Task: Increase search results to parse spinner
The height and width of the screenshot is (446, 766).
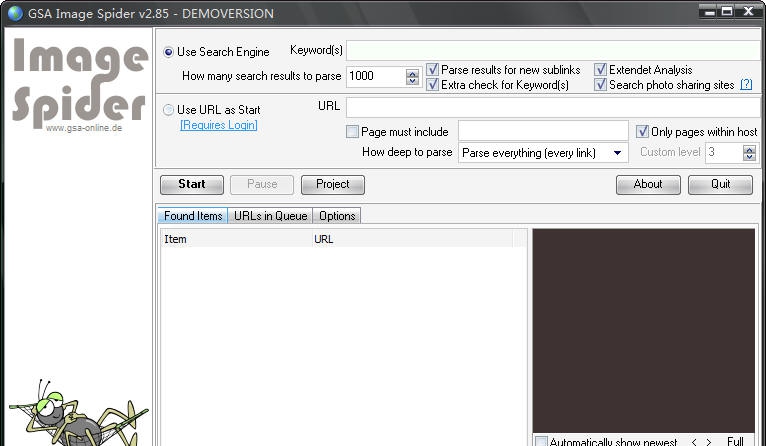Action: pos(412,72)
